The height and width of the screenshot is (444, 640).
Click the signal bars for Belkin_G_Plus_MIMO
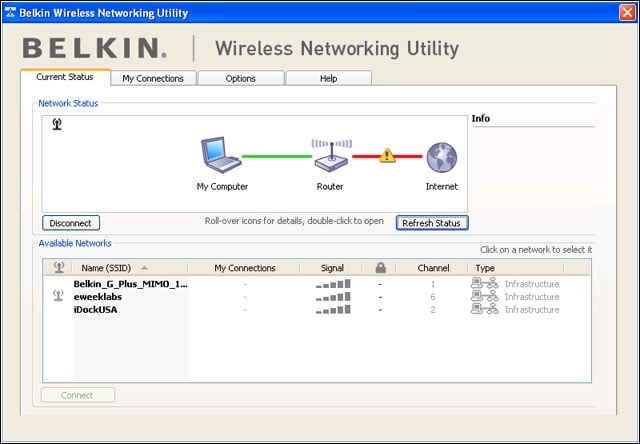click(333, 284)
